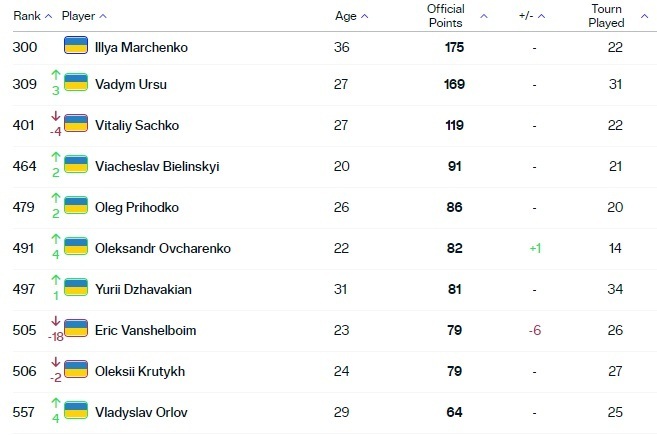
Task: Click flag beside Vladyslav Orlov
Action: 75,412
